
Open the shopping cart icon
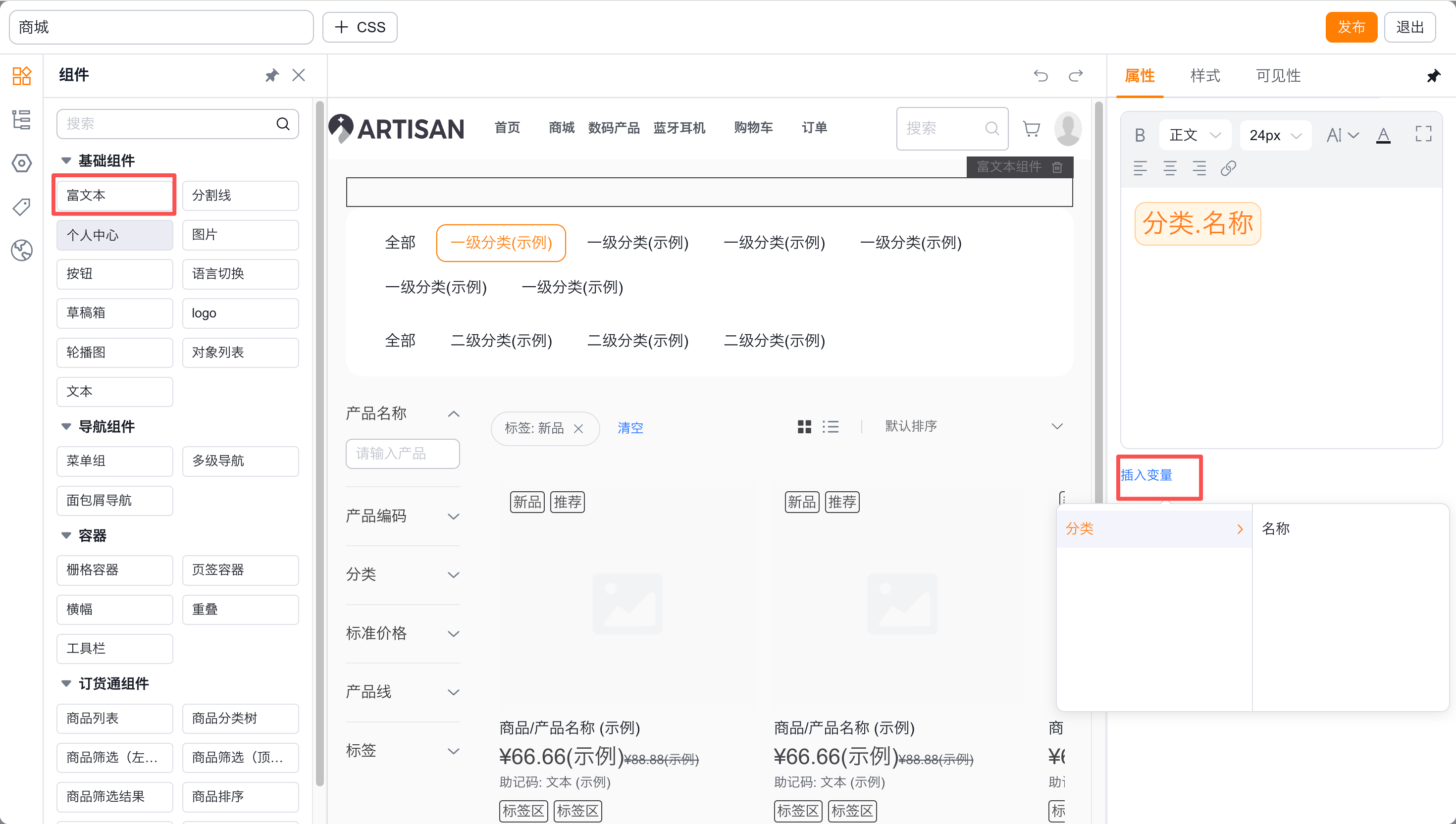coord(1031,129)
